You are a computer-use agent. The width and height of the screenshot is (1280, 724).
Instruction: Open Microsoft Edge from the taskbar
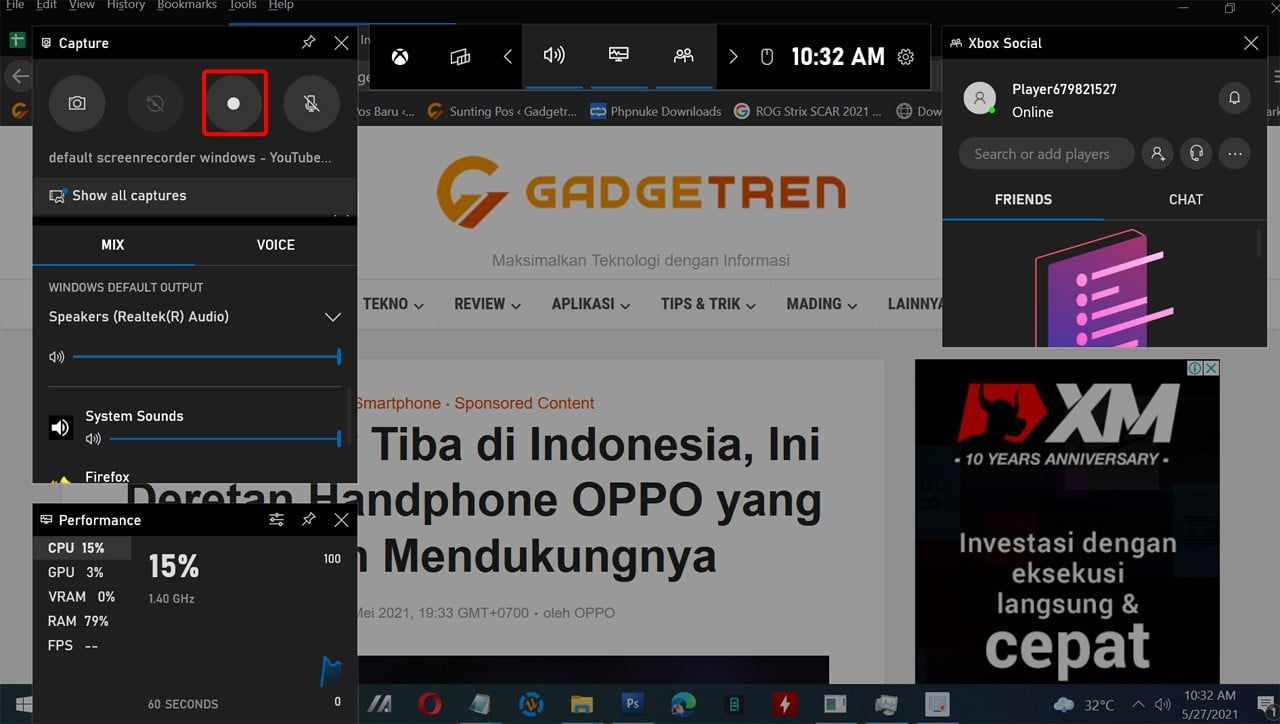click(683, 704)
